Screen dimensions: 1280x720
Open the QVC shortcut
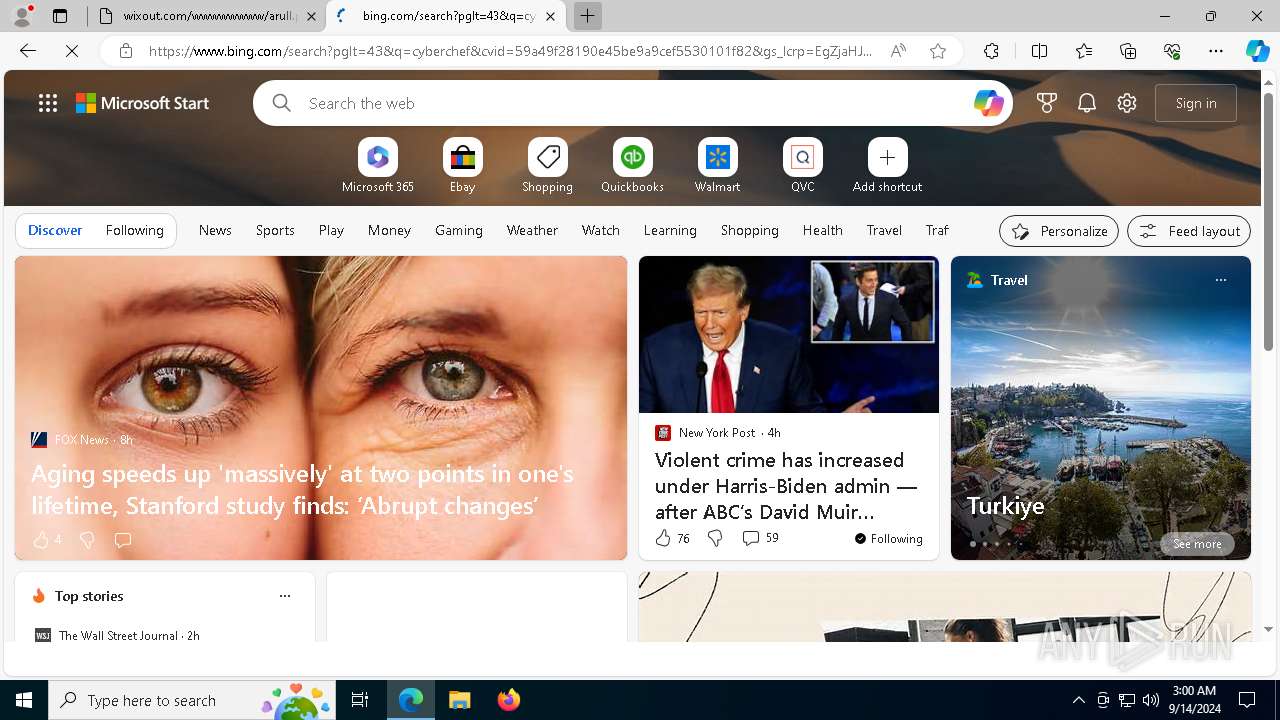point(802,166)
